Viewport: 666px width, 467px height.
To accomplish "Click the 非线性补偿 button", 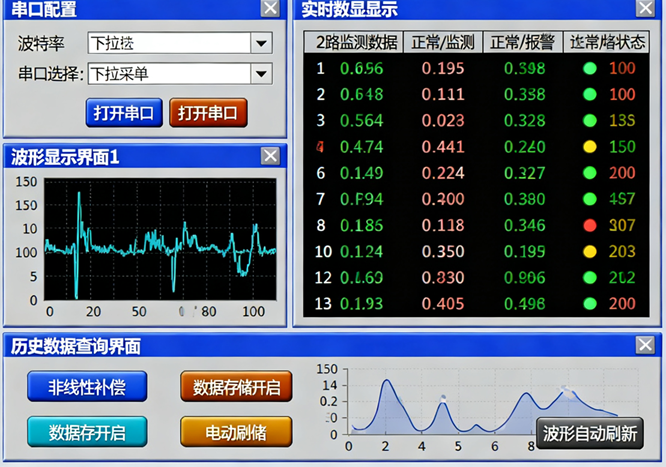I will 86,386.
